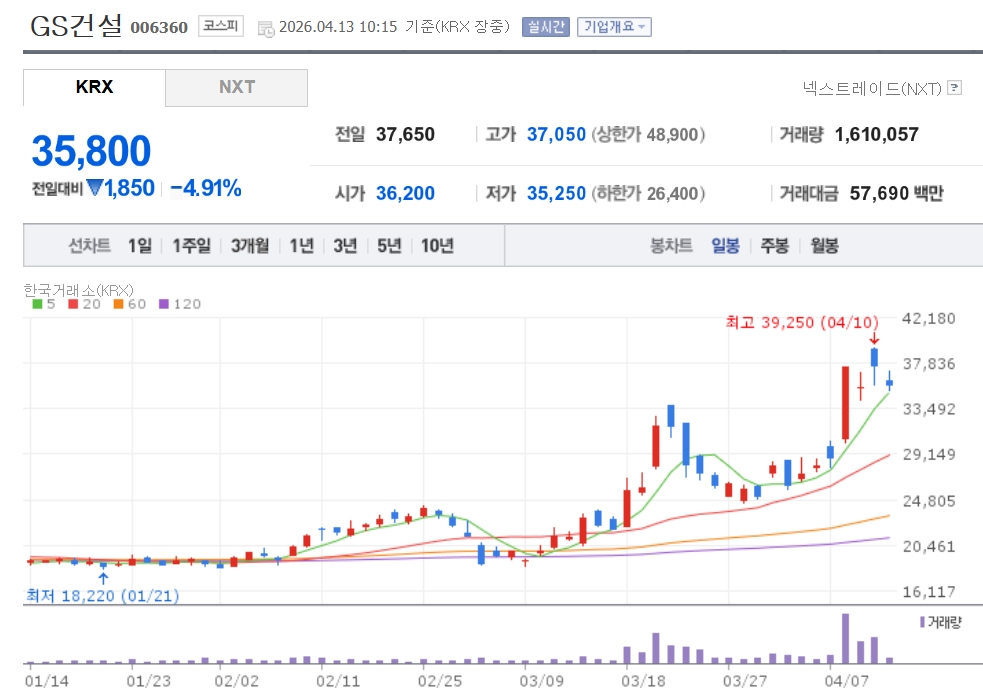Image resolution: width=983 pixels, height=697 pixels.
Task: Show the 1일 line chart
Action: (140, 246)
